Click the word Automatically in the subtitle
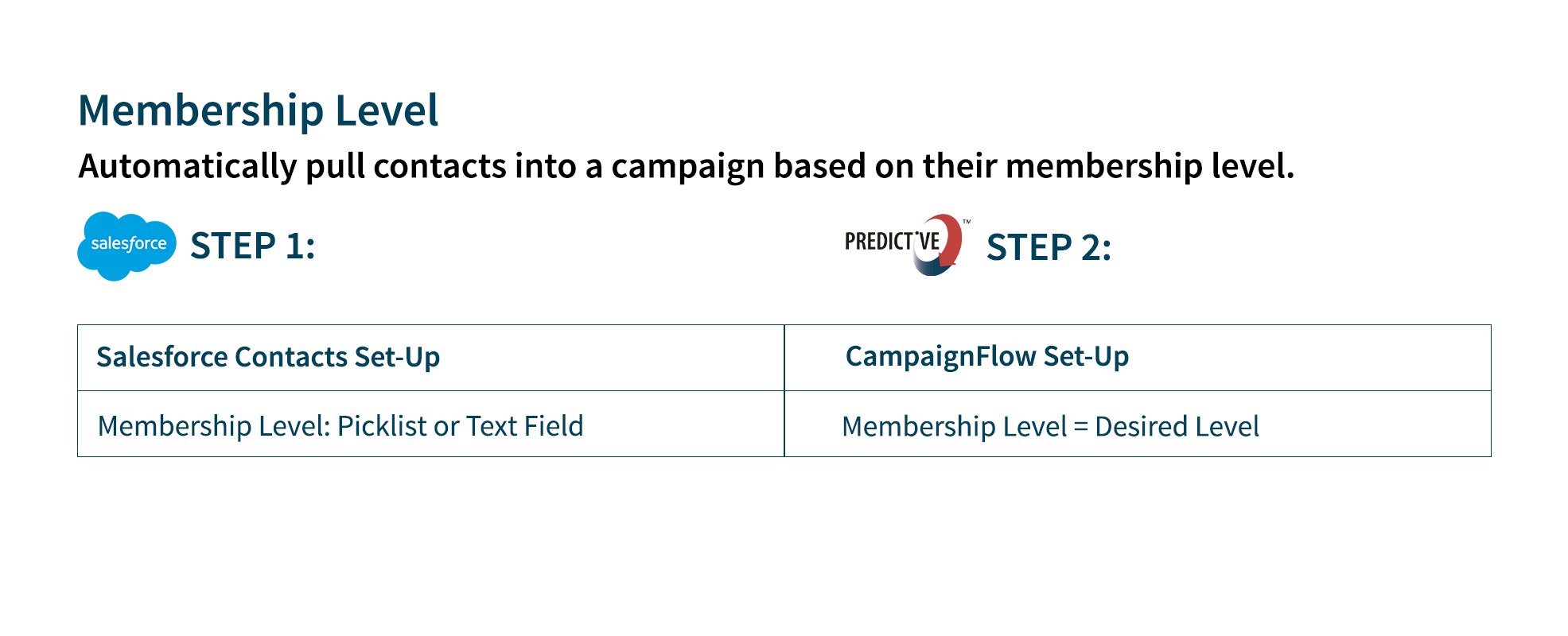1568x636 pixels. (188, 167)
